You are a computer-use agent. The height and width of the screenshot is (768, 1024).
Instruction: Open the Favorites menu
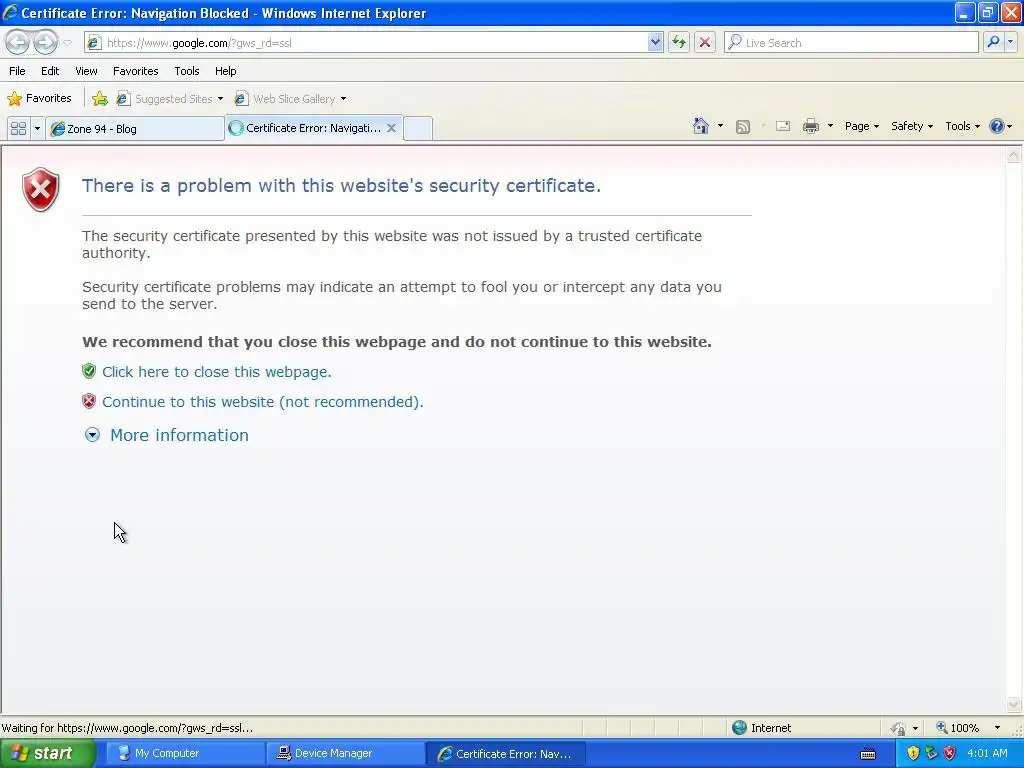click(136, 71)
